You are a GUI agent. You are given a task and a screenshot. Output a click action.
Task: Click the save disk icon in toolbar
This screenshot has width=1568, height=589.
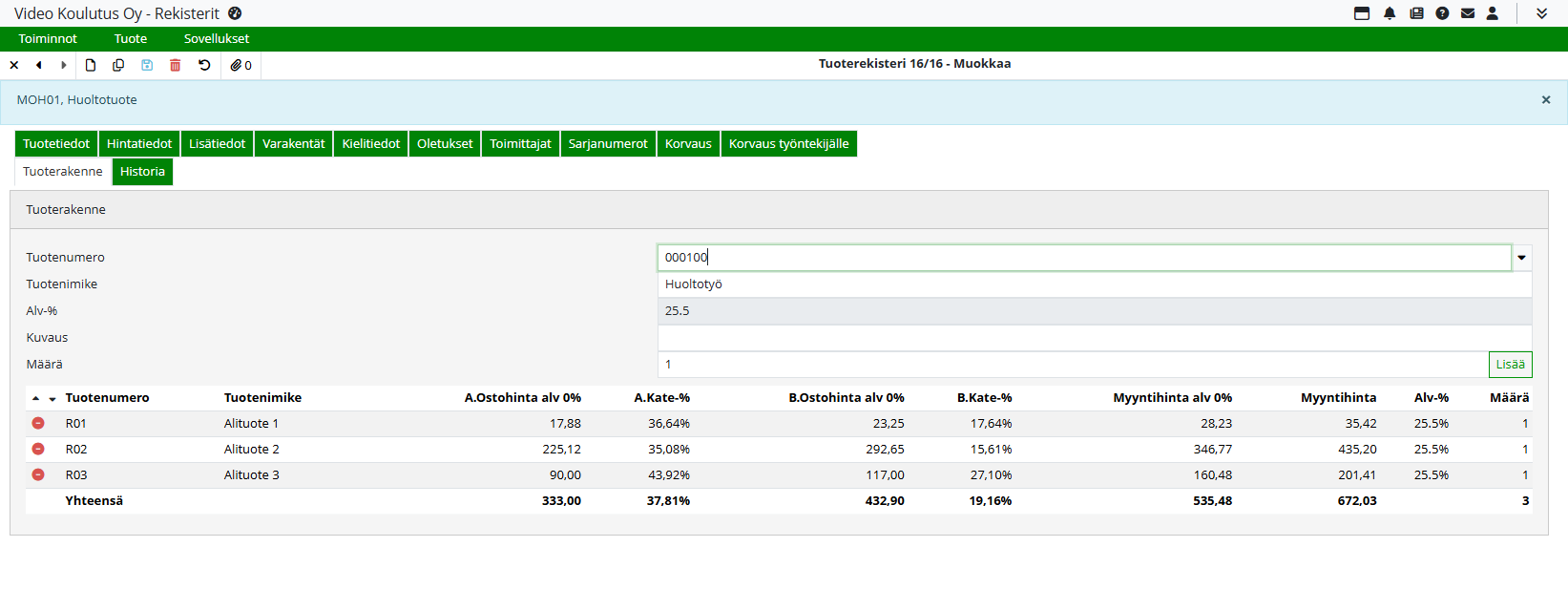[147, 65]
